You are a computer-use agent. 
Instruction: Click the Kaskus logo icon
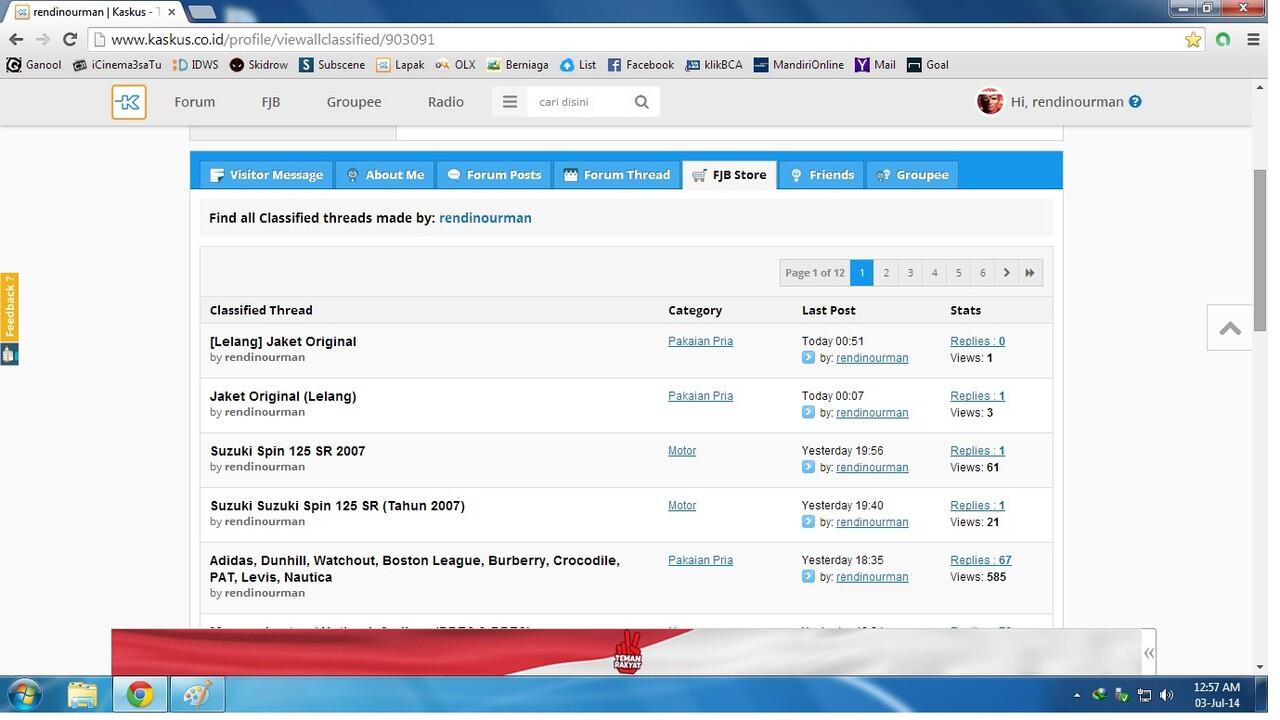(x=129, y=102)
